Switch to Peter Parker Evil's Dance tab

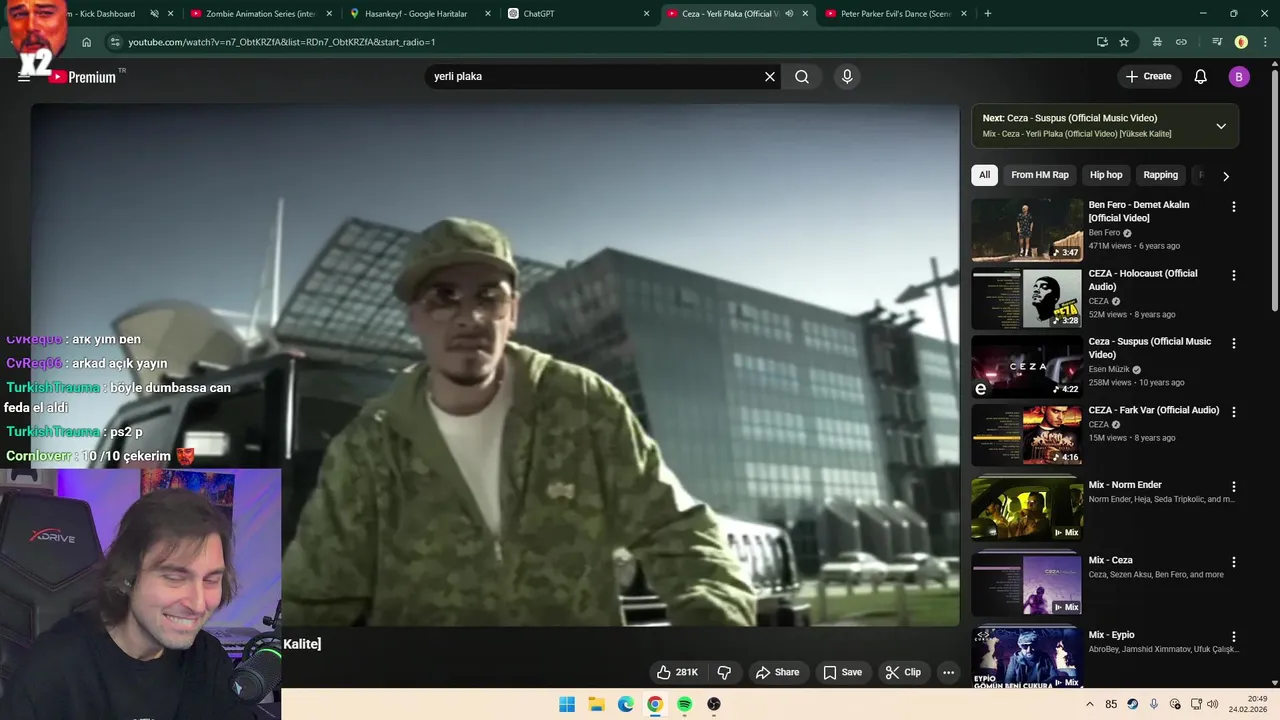tap(895, 14)
